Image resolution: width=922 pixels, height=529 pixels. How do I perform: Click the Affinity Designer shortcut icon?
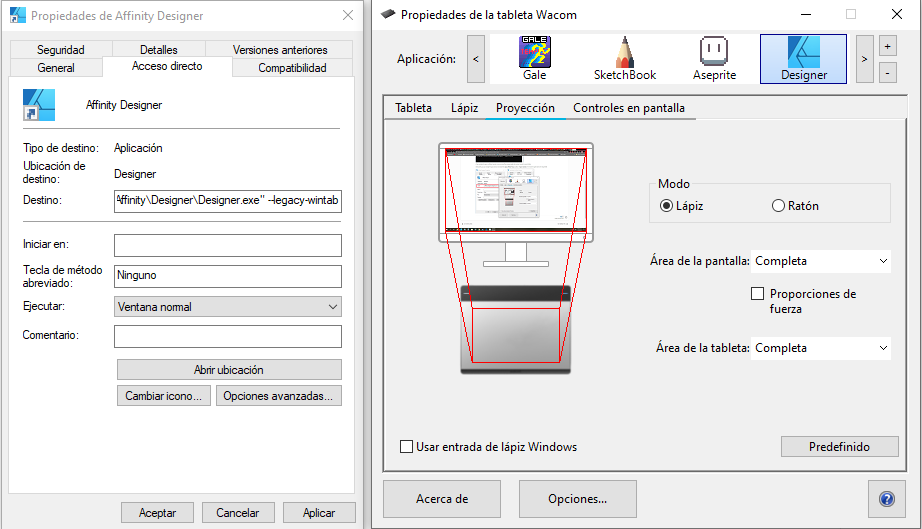(x=39, y=105)
